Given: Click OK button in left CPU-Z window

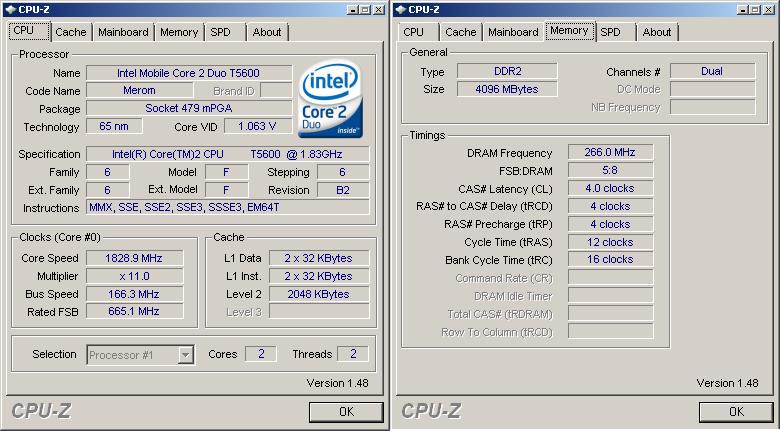Looking at the screenshot, I should tap(346, 412).
